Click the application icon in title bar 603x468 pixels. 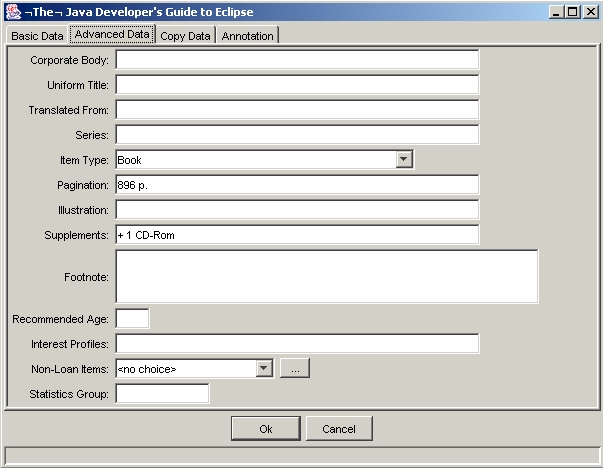point(13,12)
